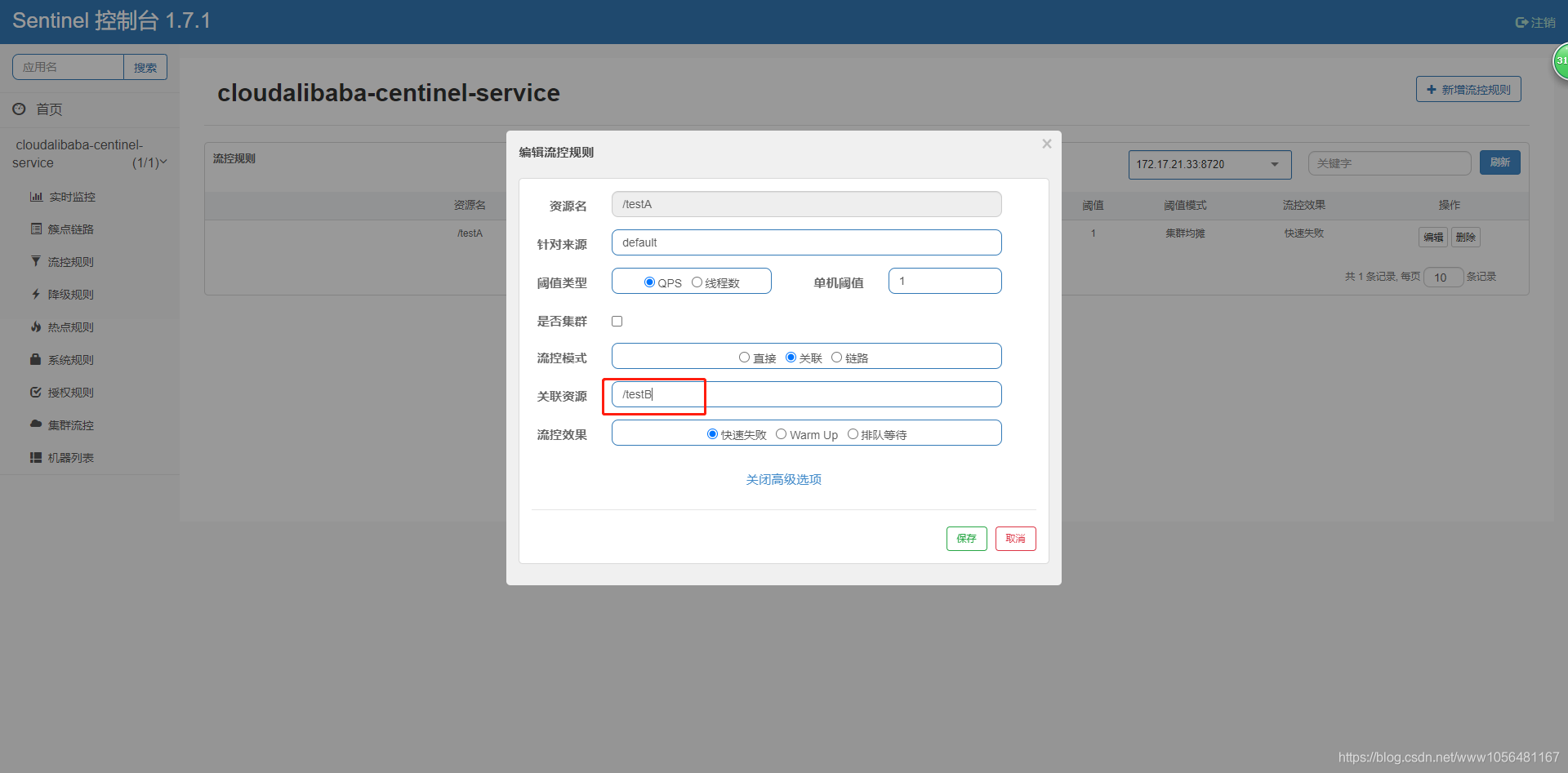Click the 编辑 button in /testA row

[x=1433, y=238]
